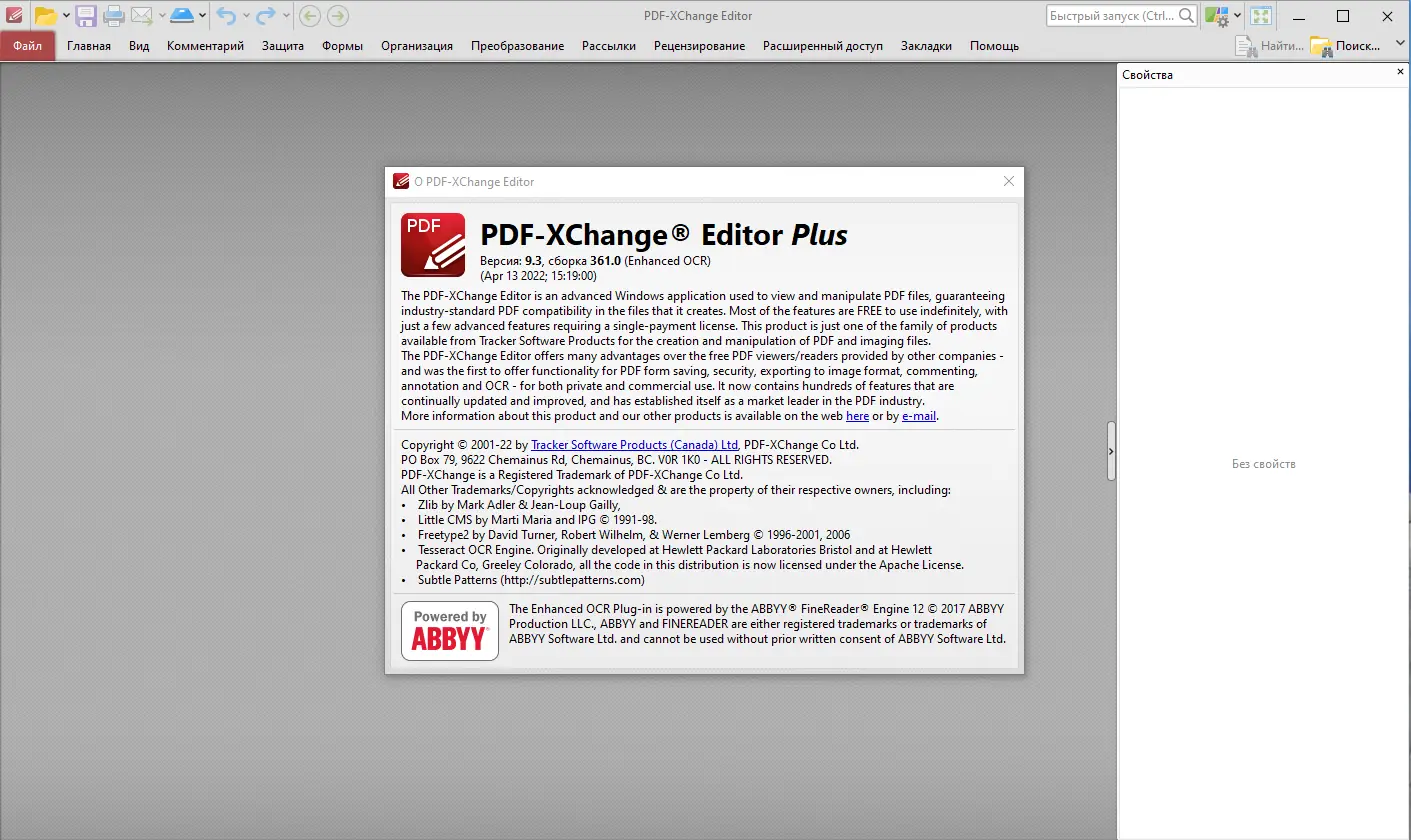1411x840 pixels.
Task: Open the Закладки tab
Action: [927, 46]
